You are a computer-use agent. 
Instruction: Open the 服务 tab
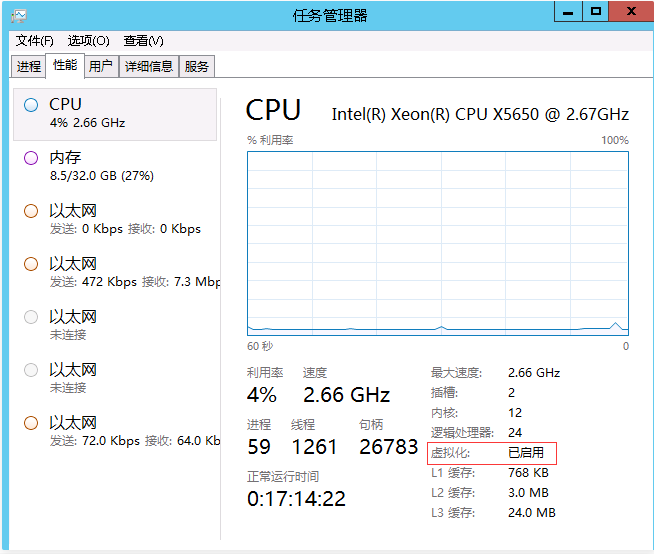pyautogui.click(x=197, y=66)
